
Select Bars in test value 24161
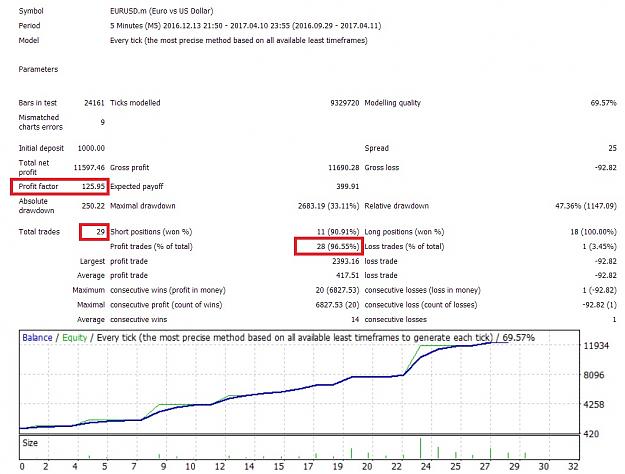[x=94, y=103]
